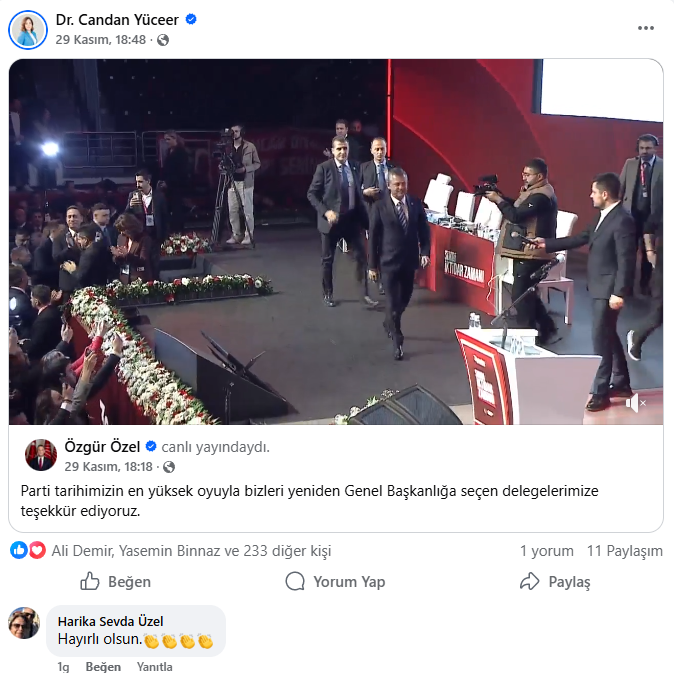This screenshot has width=674, height=673.
Task: Like the post with Beğen button
Action: coord(116,582)
